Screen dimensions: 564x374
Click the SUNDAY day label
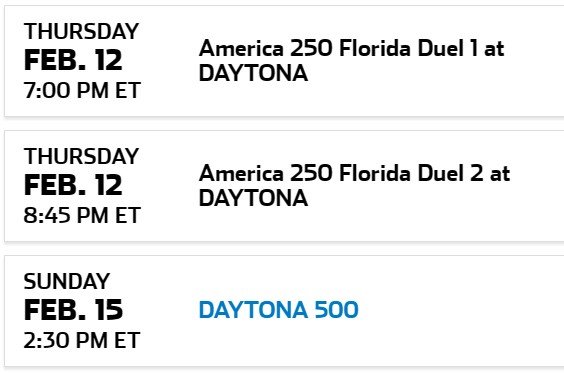coord(67,281)
